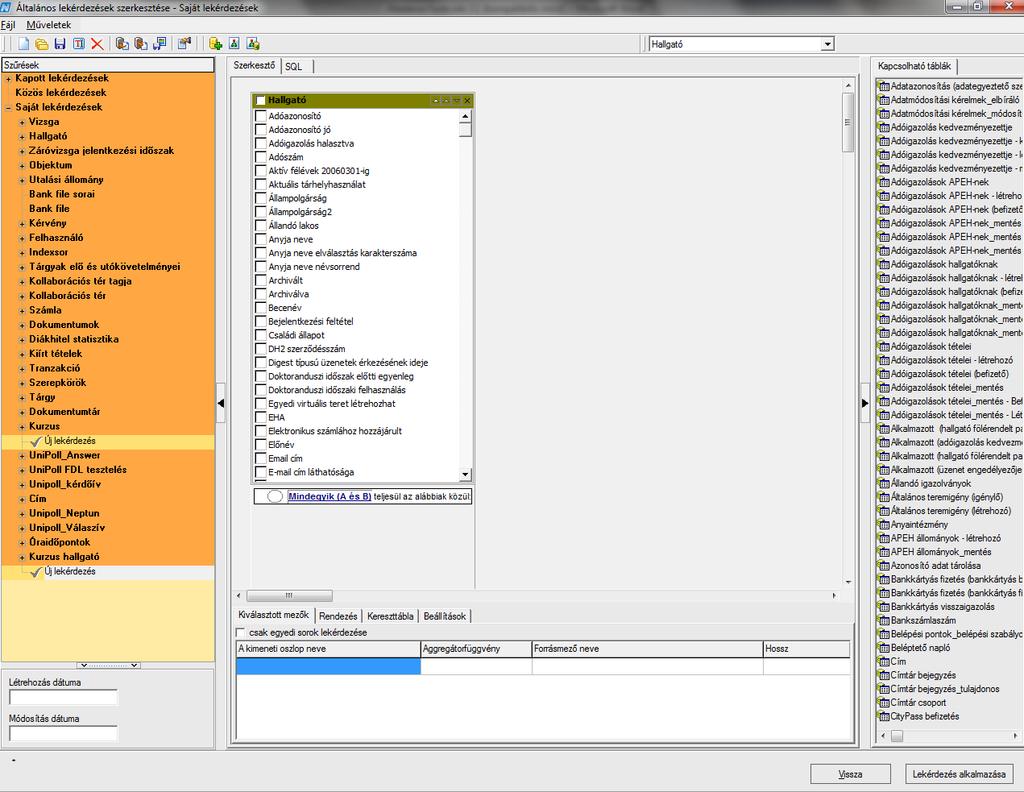The width and height of the screenshot is (1024, 792).
Task: Collapse the Saját lekérdezések tree node
Action: [8, 108]
